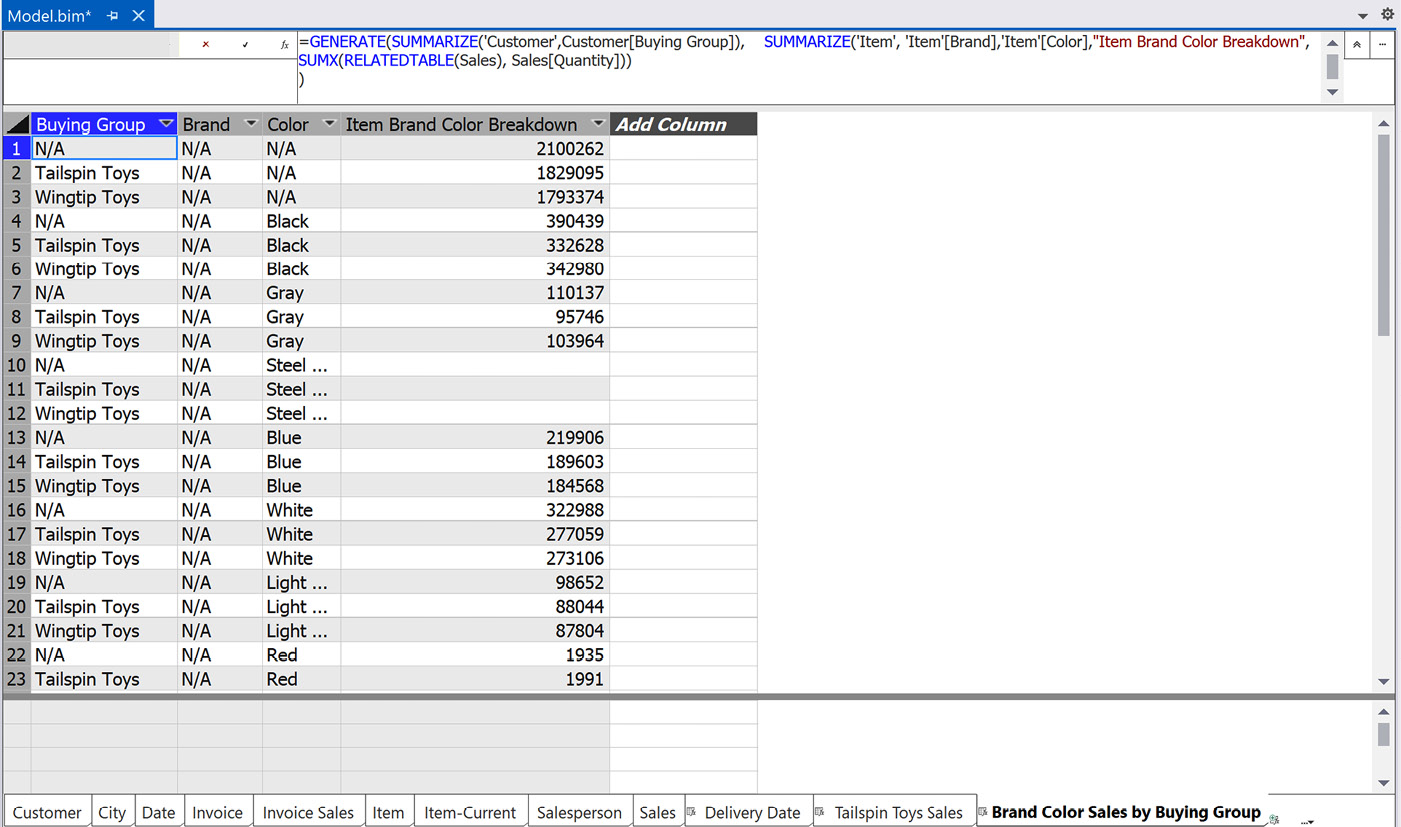Select Black color cell in row 4
The height and width of the screenshot is (827, 1401).
click(301, 221)
